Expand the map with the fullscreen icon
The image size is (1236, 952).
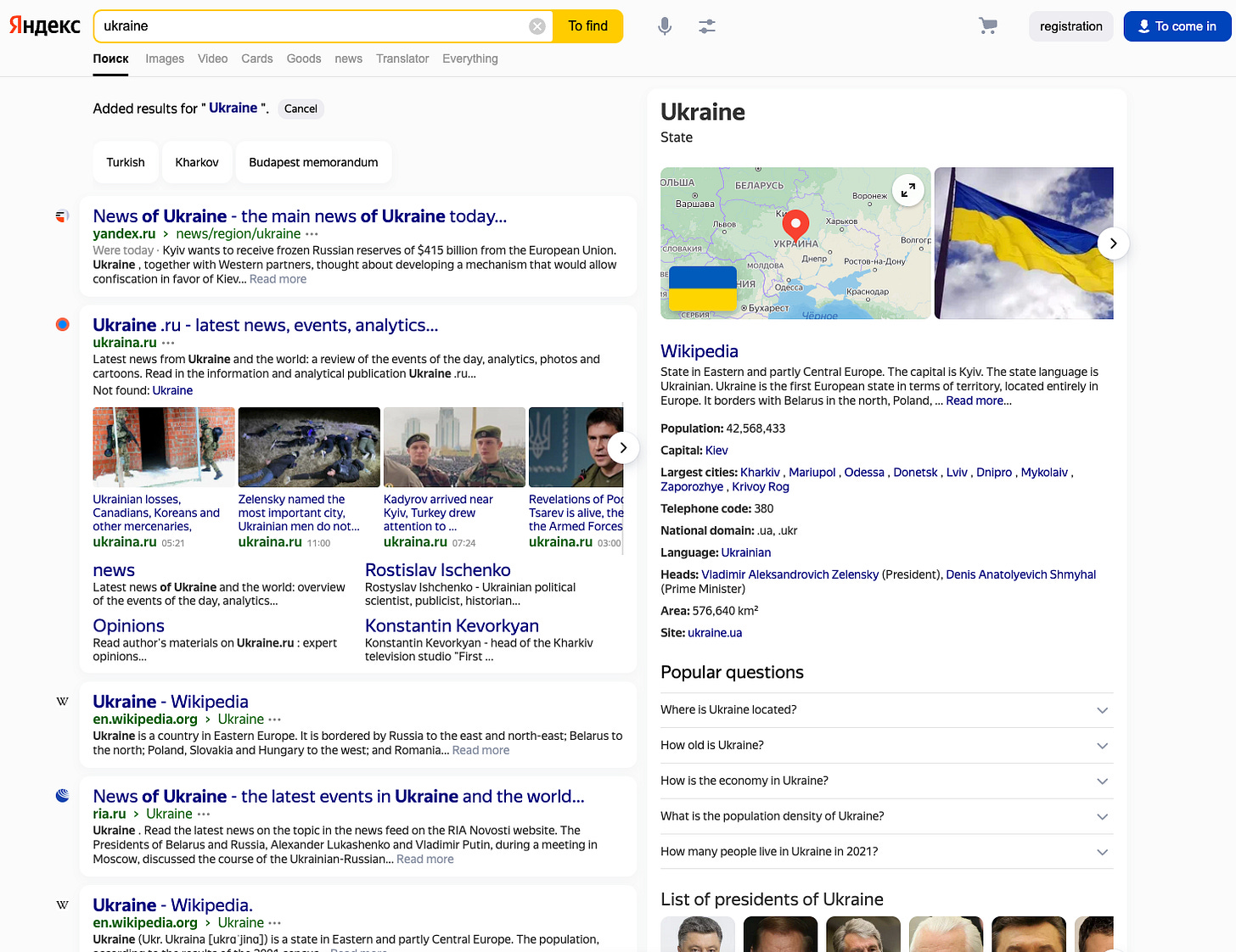coord(907,190)
